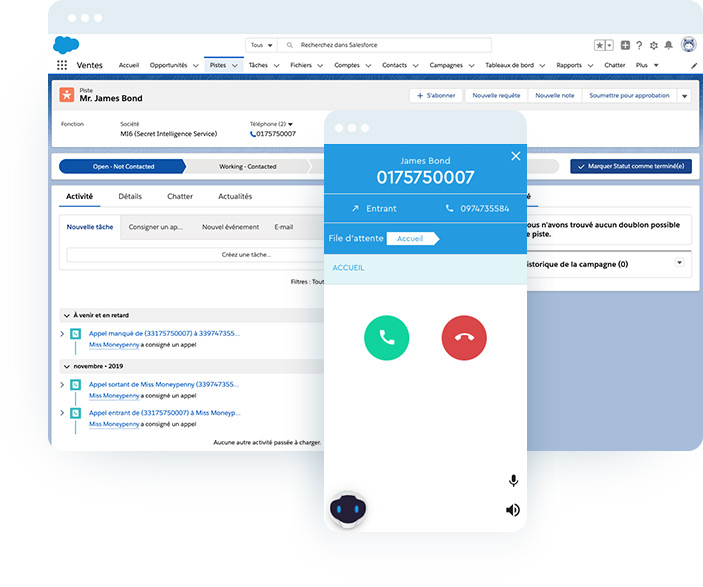Open the Tous search scope dropdown
Screen dimensions: 703x587
coord(261,45)
